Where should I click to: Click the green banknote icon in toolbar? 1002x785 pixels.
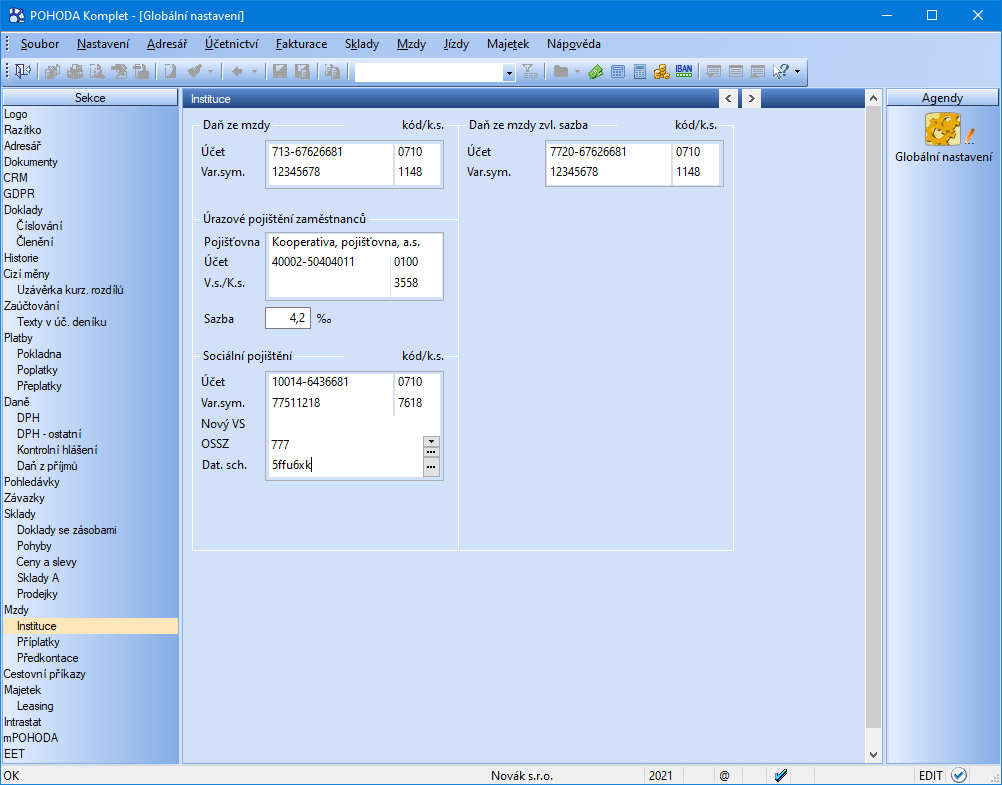tap(596, 72)
